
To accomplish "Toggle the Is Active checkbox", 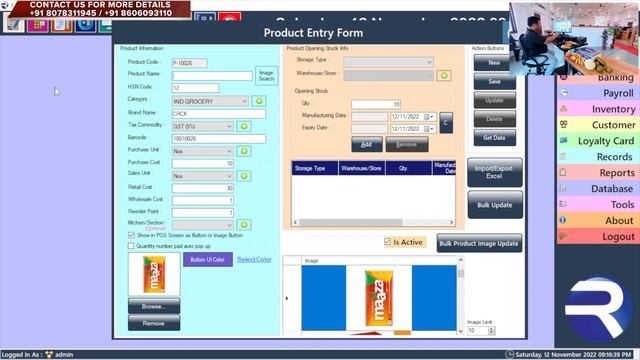I will pos(387,242).
